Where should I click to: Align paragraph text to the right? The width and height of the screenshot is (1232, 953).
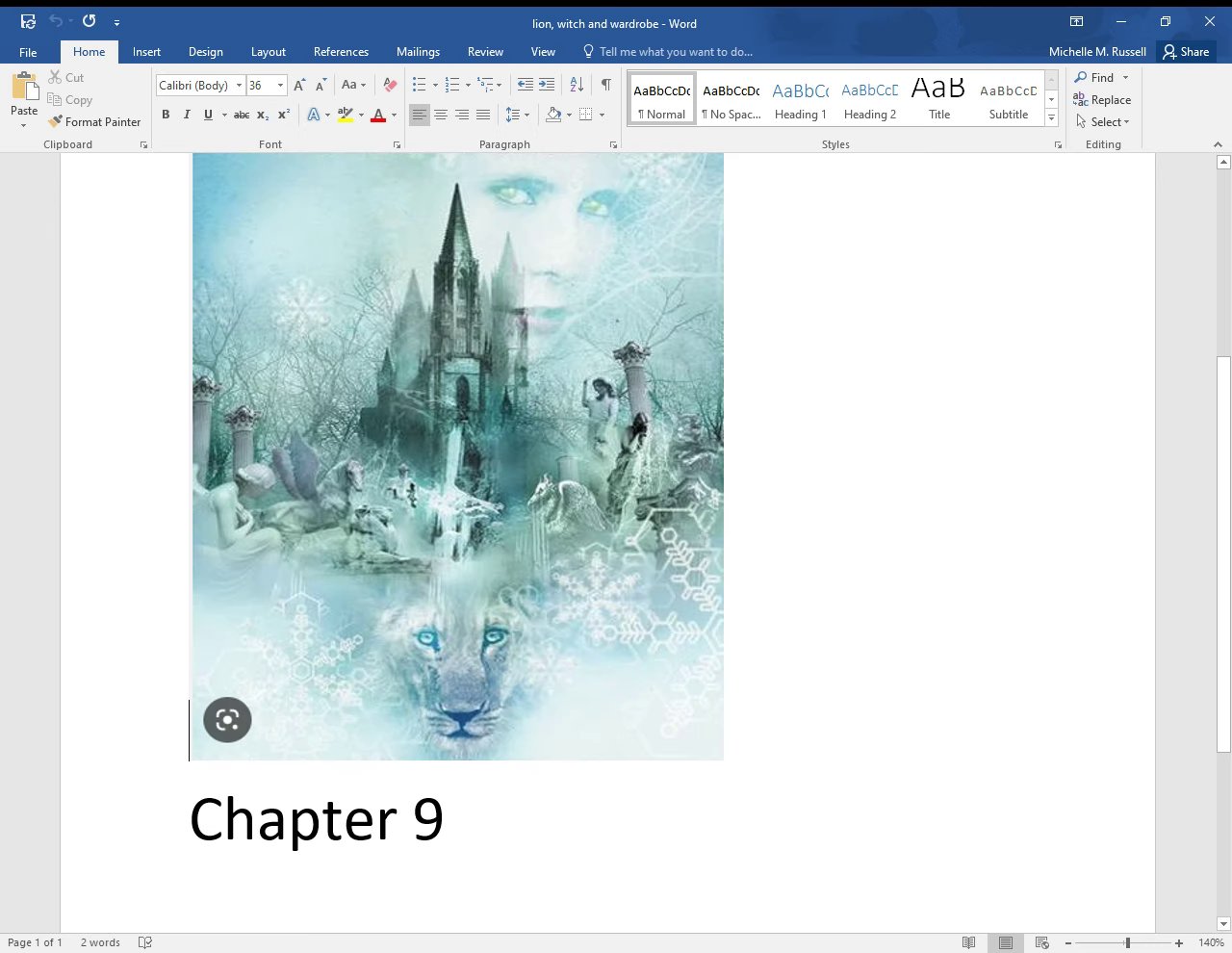462,116
